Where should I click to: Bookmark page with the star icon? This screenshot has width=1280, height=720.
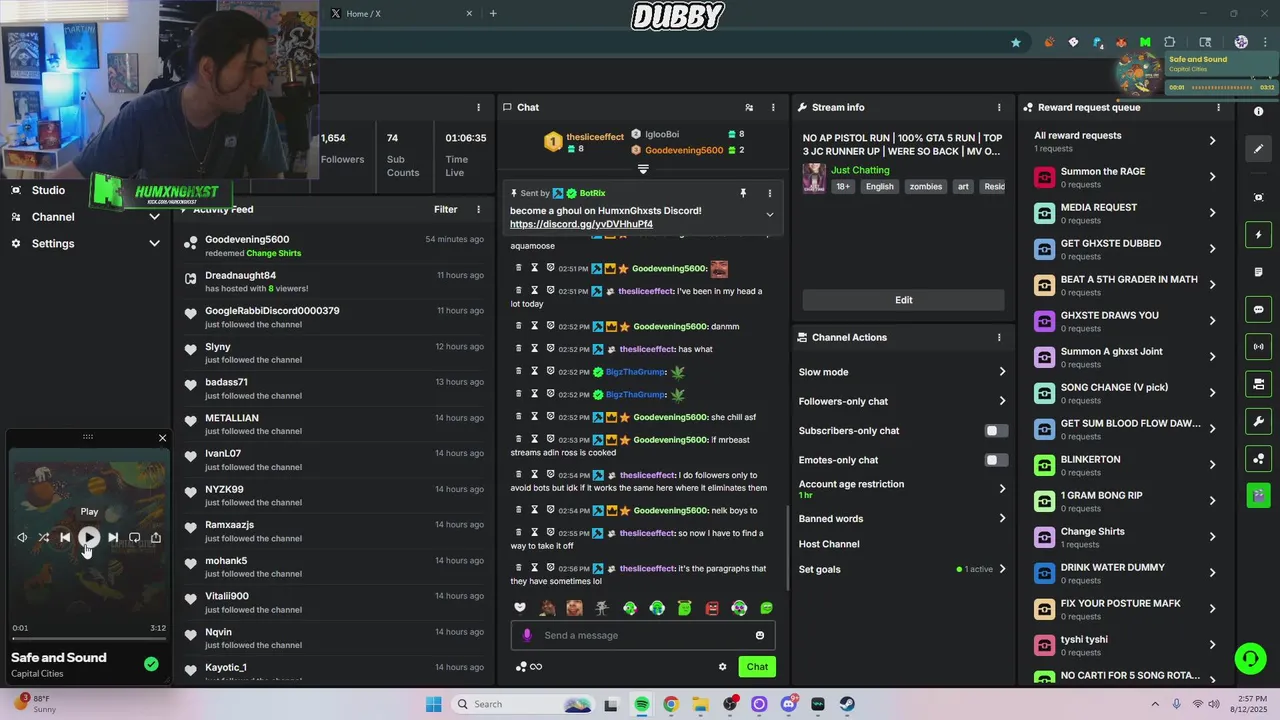click(1016, 42)
